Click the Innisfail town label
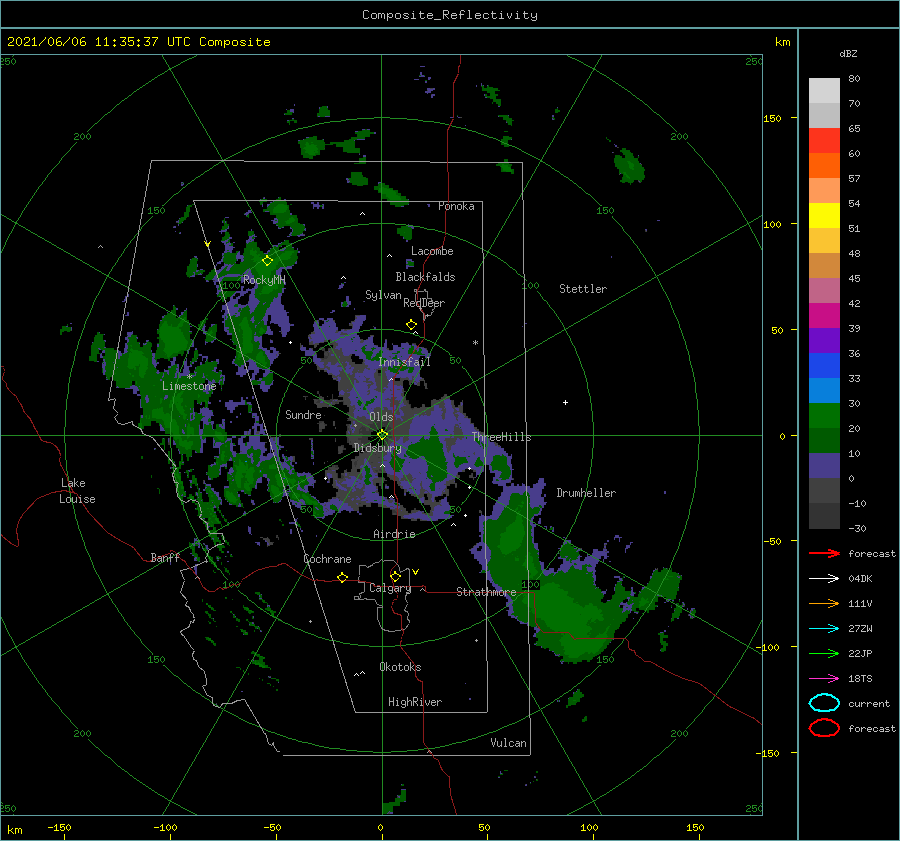The height and width of the screenshot is (841, 900). (x=404, y=362)
